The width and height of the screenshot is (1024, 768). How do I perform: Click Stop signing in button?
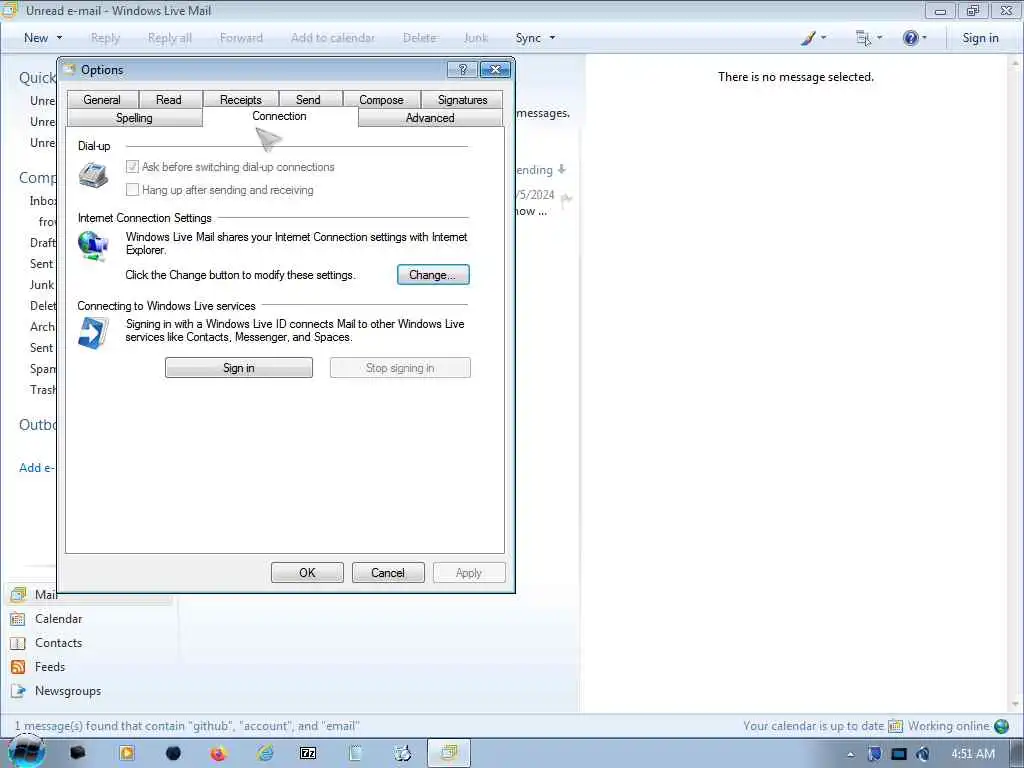400,368
